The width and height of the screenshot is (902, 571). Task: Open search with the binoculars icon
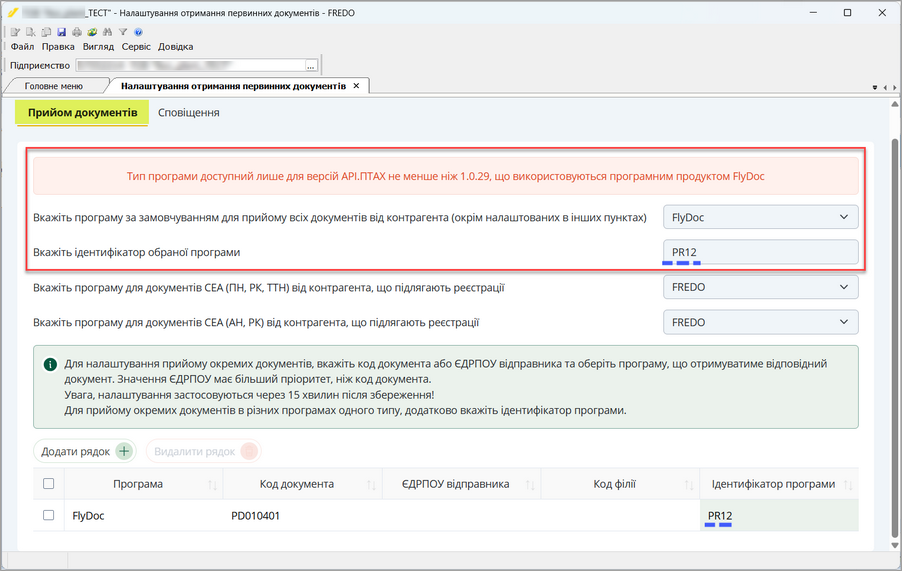(x=108, y=32)
